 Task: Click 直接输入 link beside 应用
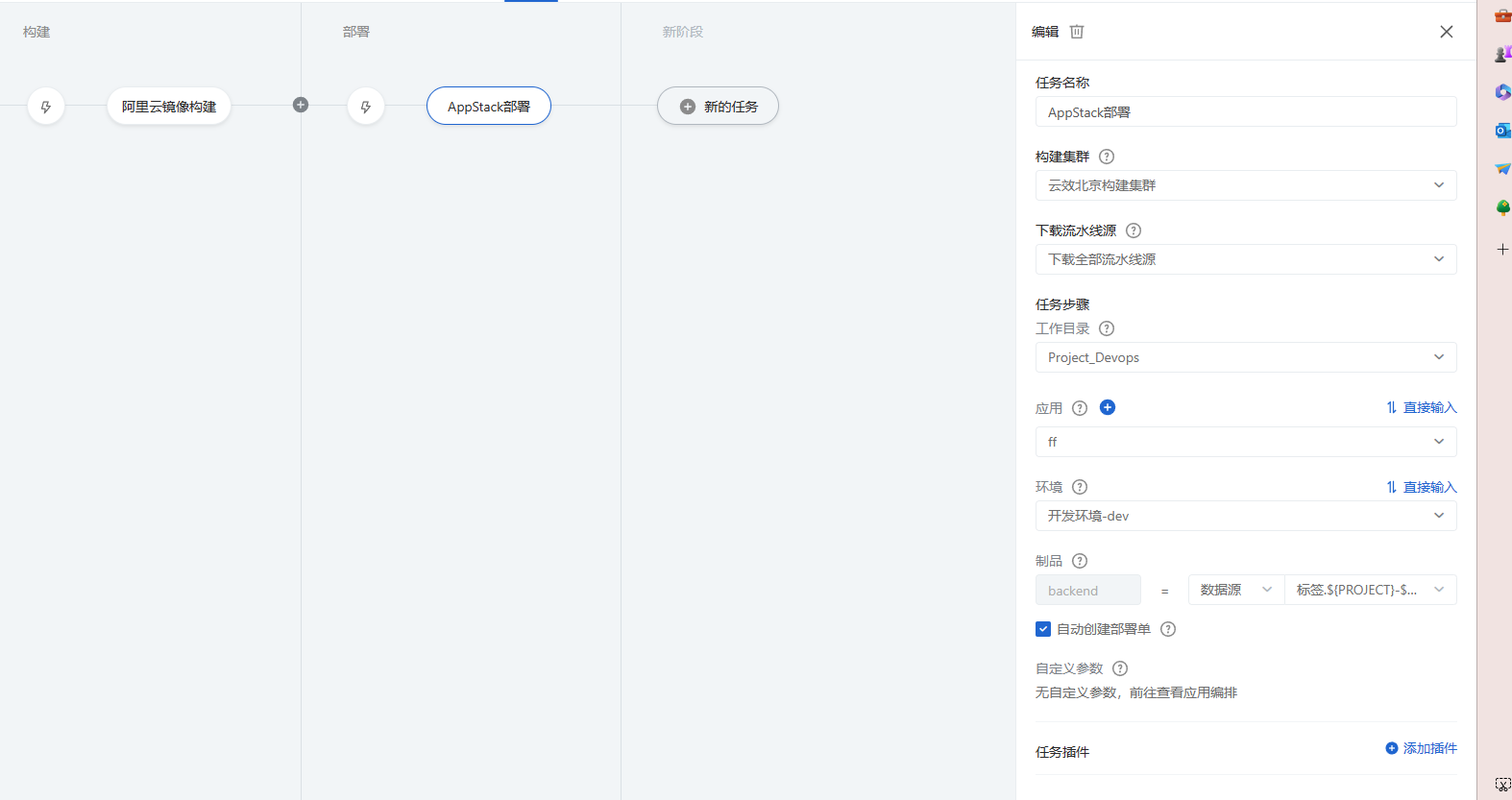1422,408
